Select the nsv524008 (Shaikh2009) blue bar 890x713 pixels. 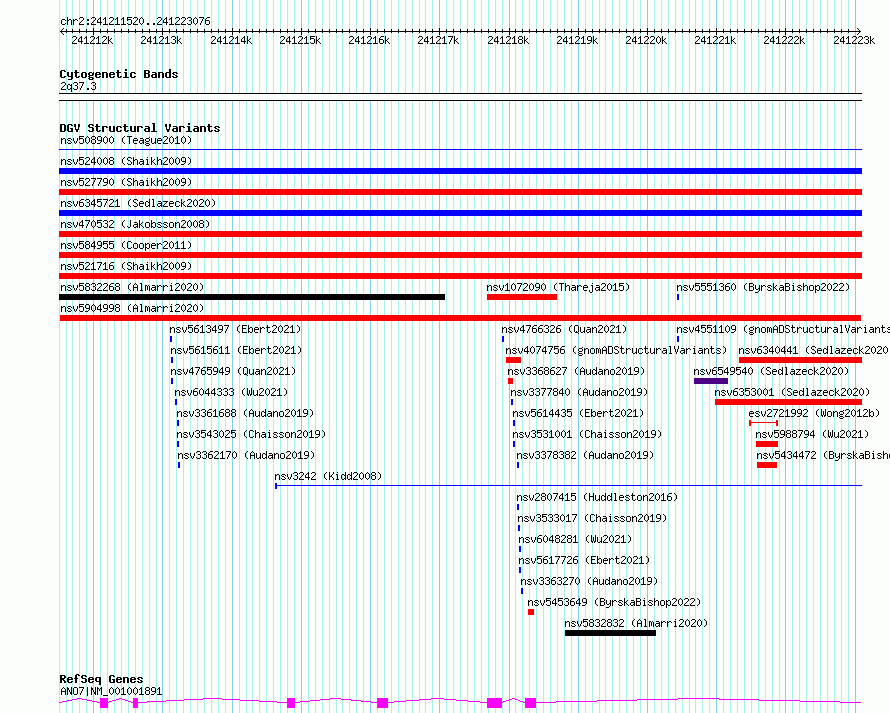point(460,171)
